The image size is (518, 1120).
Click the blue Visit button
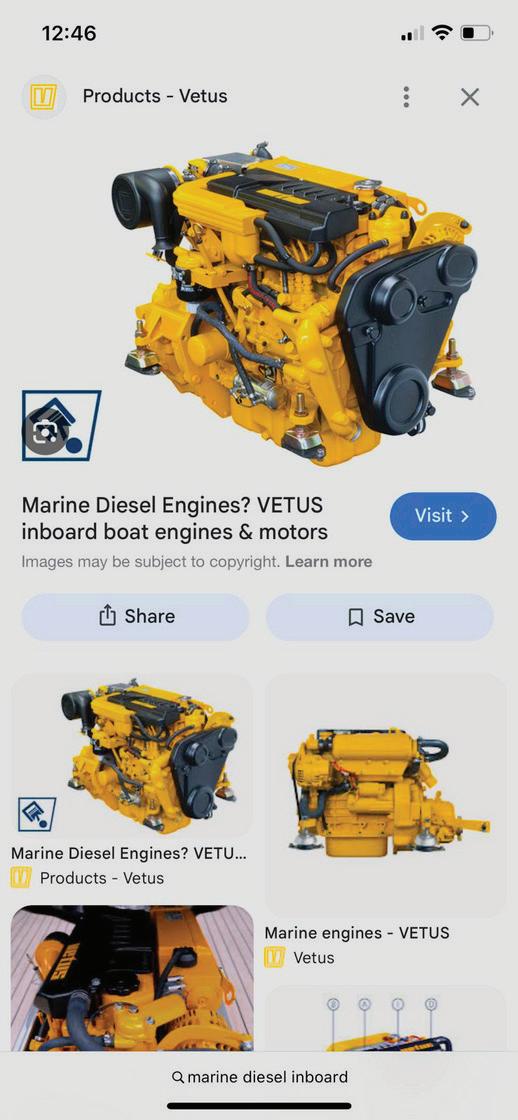(443, 516)
